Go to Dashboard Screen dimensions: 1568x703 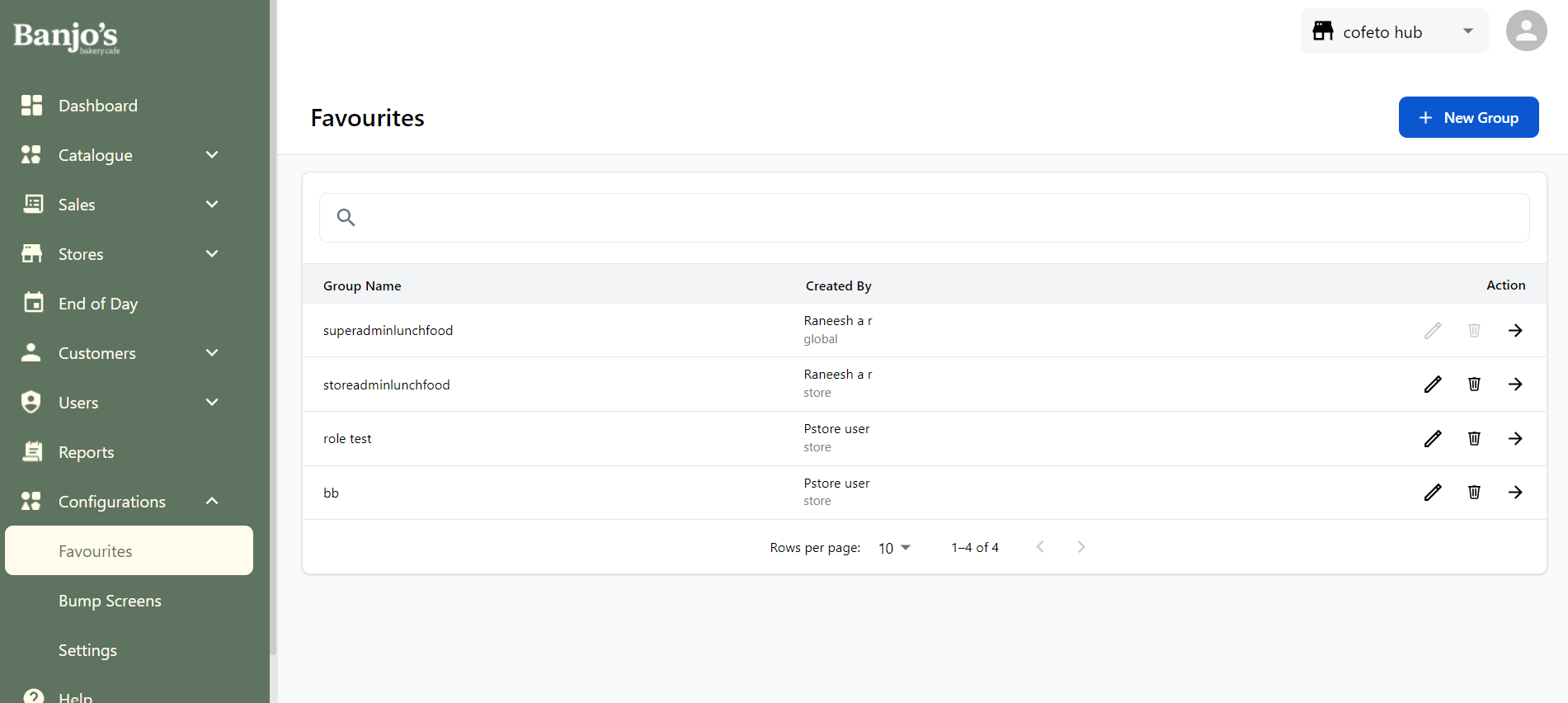(x=97, y=106)
